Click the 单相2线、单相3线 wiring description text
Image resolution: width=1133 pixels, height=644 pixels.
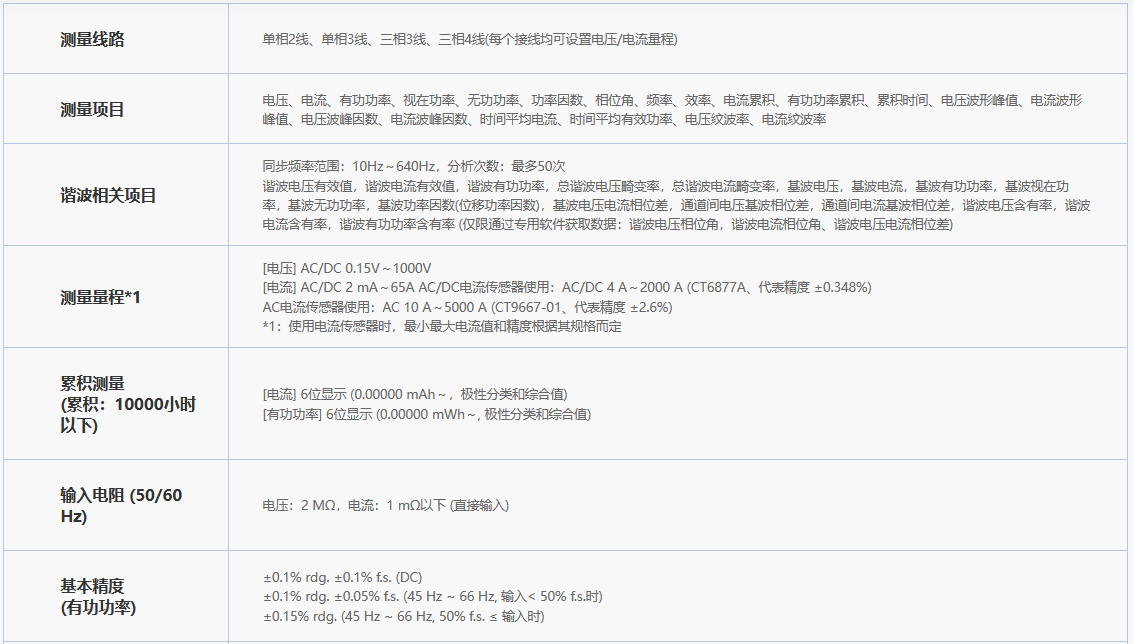[470, 40]
